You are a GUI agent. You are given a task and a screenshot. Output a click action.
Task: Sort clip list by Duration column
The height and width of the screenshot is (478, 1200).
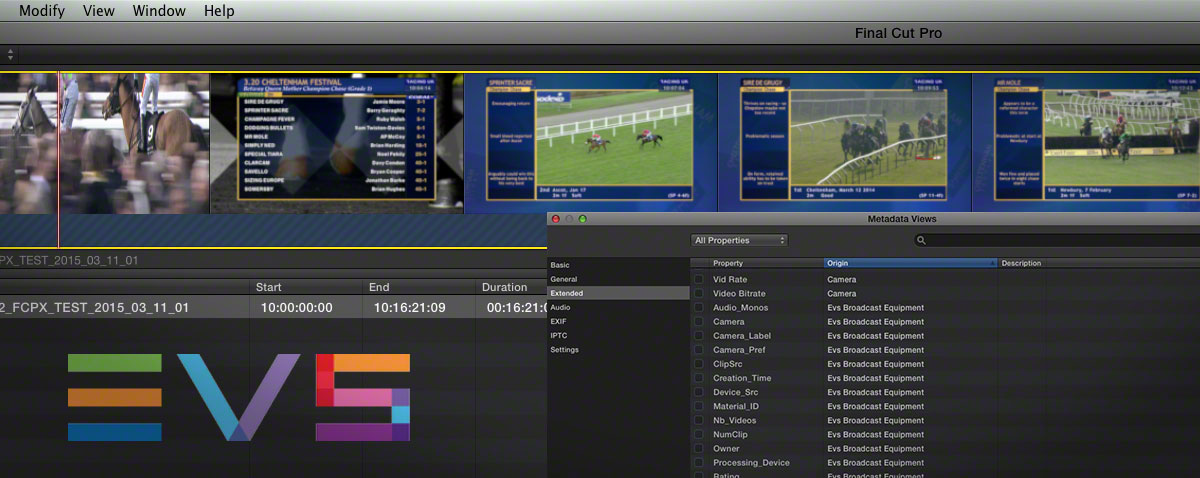[511, 287]
